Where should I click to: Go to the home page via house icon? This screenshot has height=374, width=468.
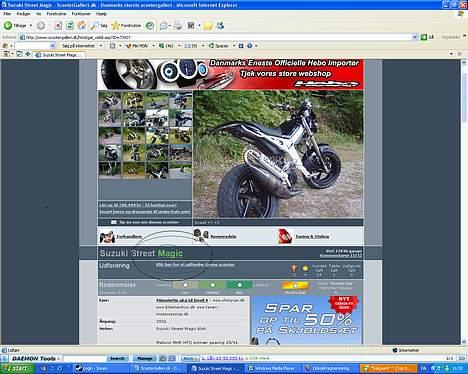pos(82,25)
